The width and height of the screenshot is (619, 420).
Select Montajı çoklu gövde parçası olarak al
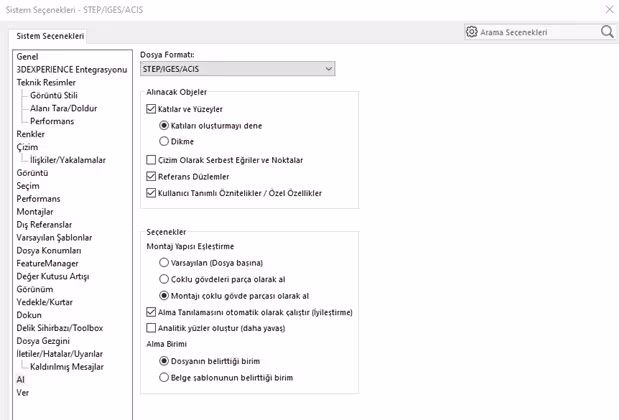click(x=164, y=296)
